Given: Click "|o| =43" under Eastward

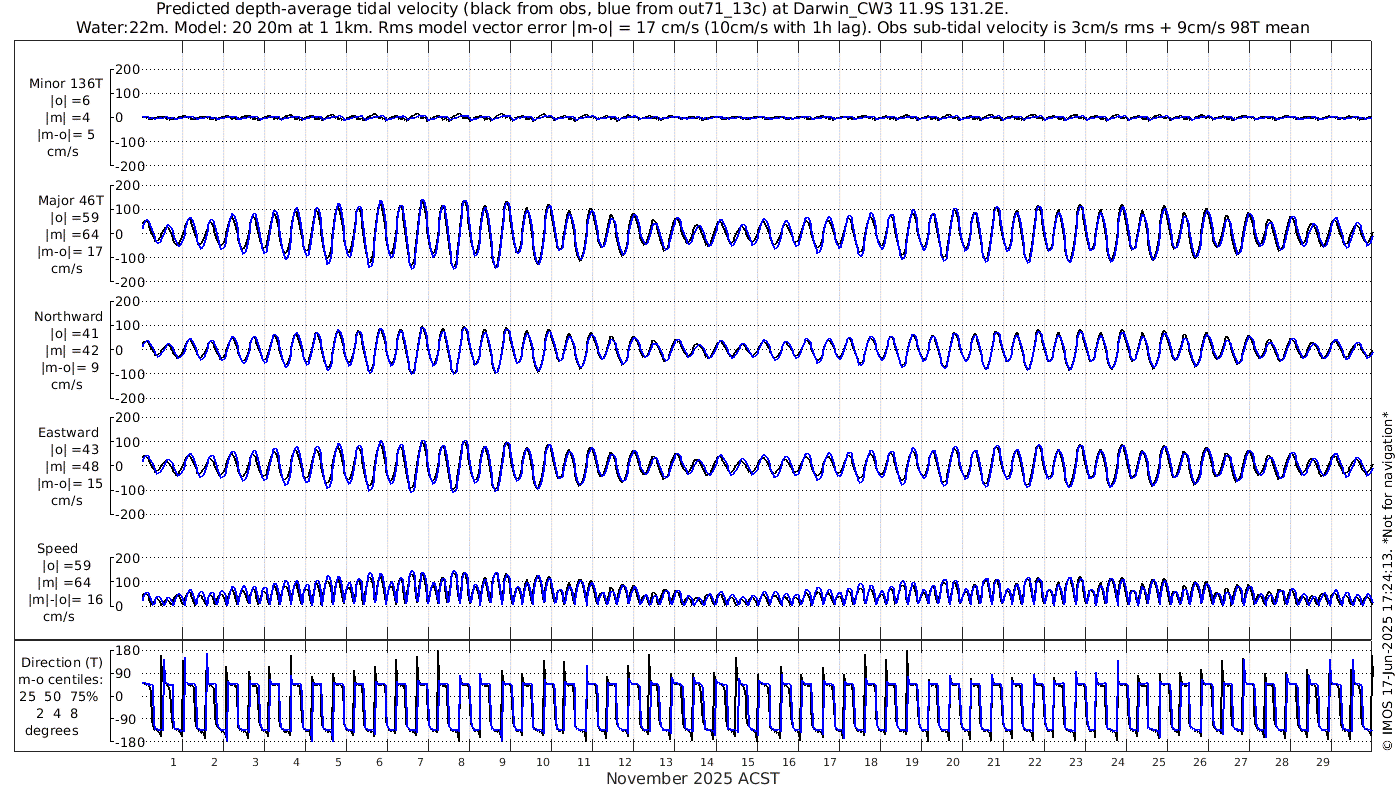Looking at the screenshot, I should point(72,450).
